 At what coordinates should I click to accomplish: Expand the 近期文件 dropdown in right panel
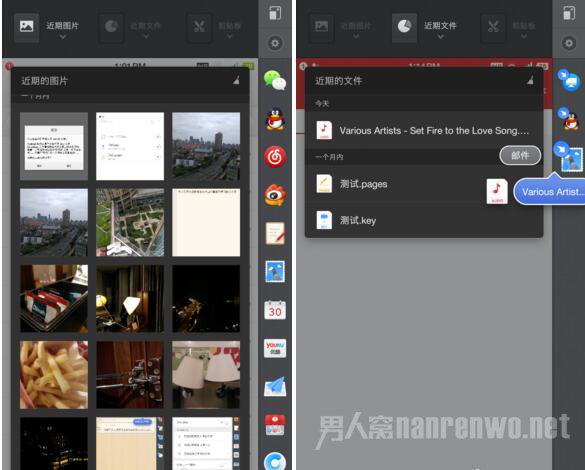[441, 37]
